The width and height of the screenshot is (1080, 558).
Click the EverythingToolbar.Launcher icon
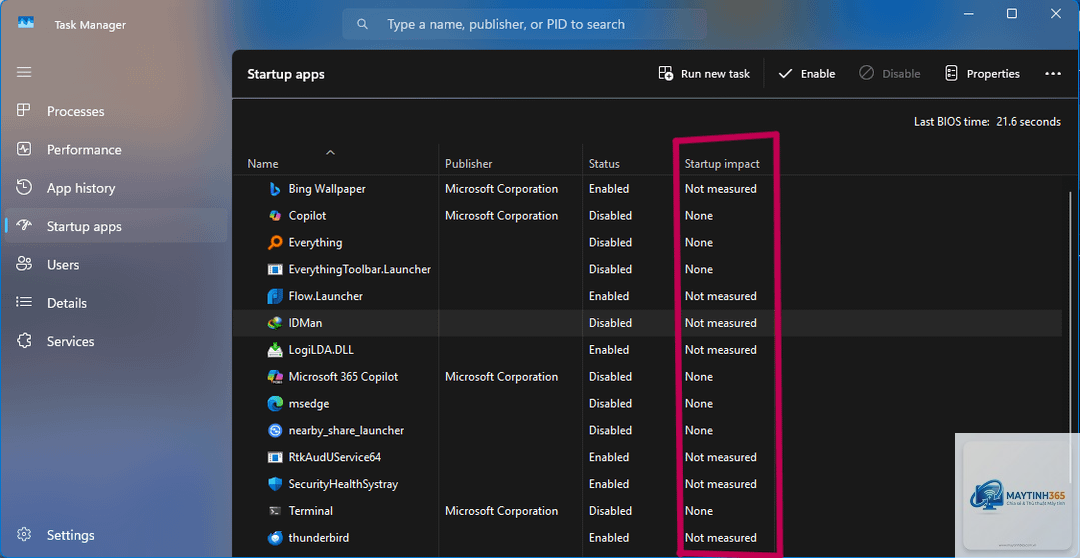[x=275, y=269]
